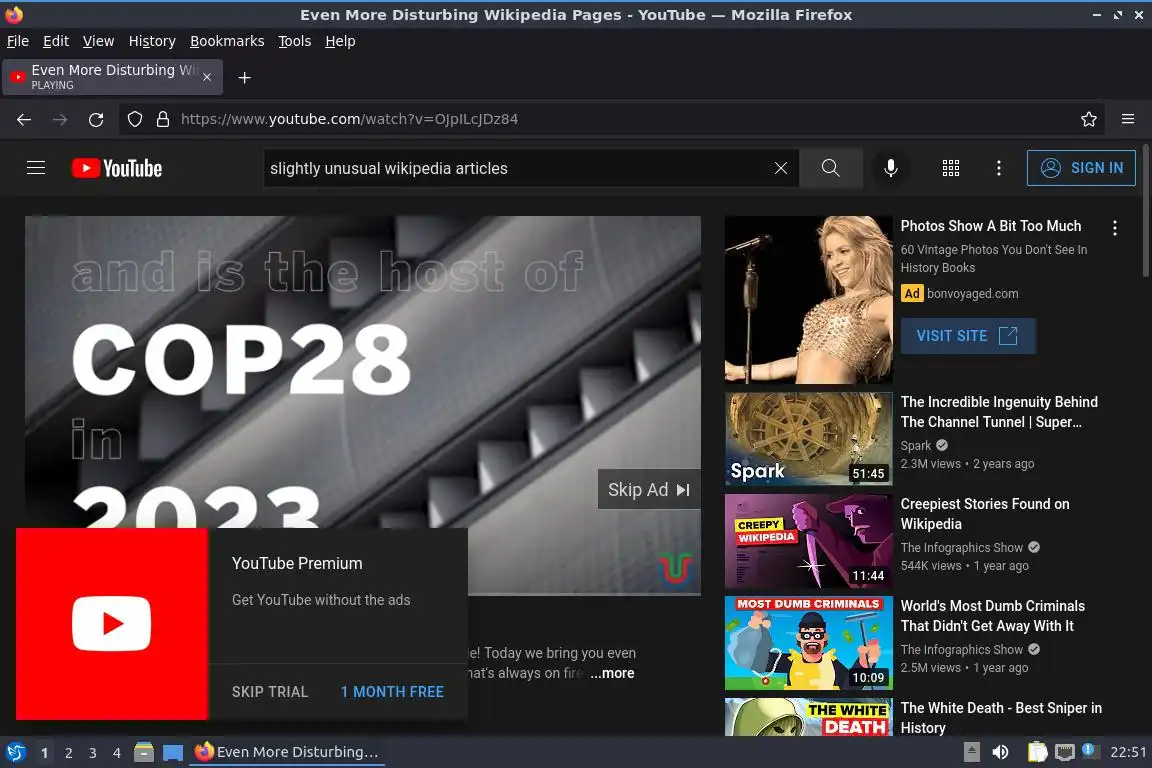View site security padlock info
Screen dimensions: 1152x768
[x=162, y=119]
